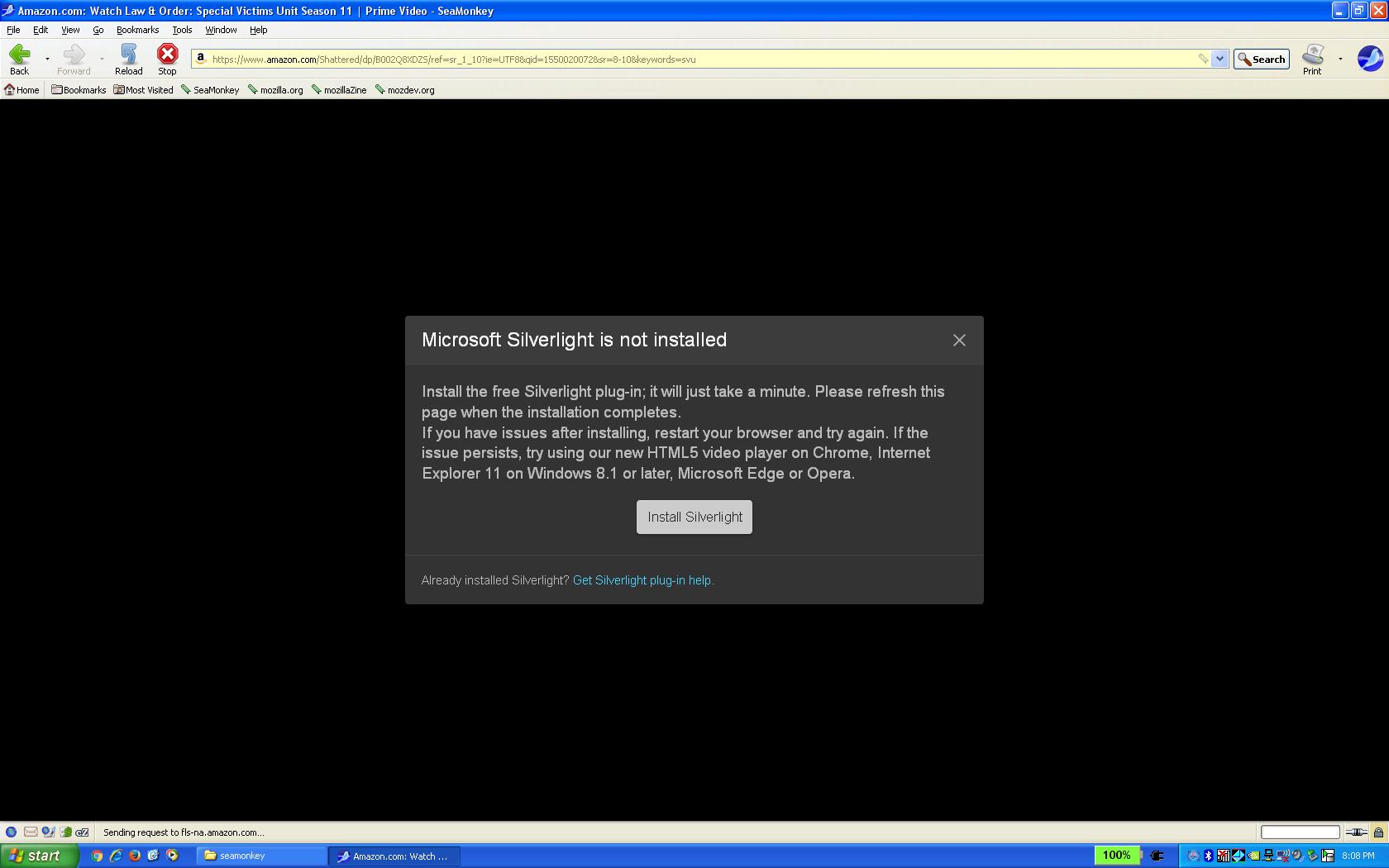Open the Home page from the toolbar

[21, 89]
